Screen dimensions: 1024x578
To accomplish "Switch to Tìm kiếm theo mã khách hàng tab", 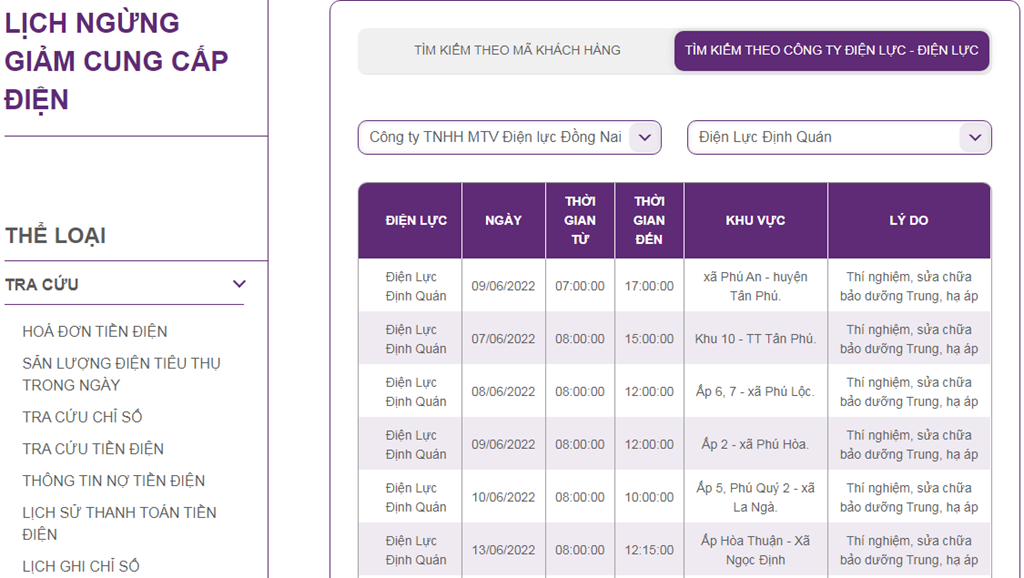I will (517, 50).
